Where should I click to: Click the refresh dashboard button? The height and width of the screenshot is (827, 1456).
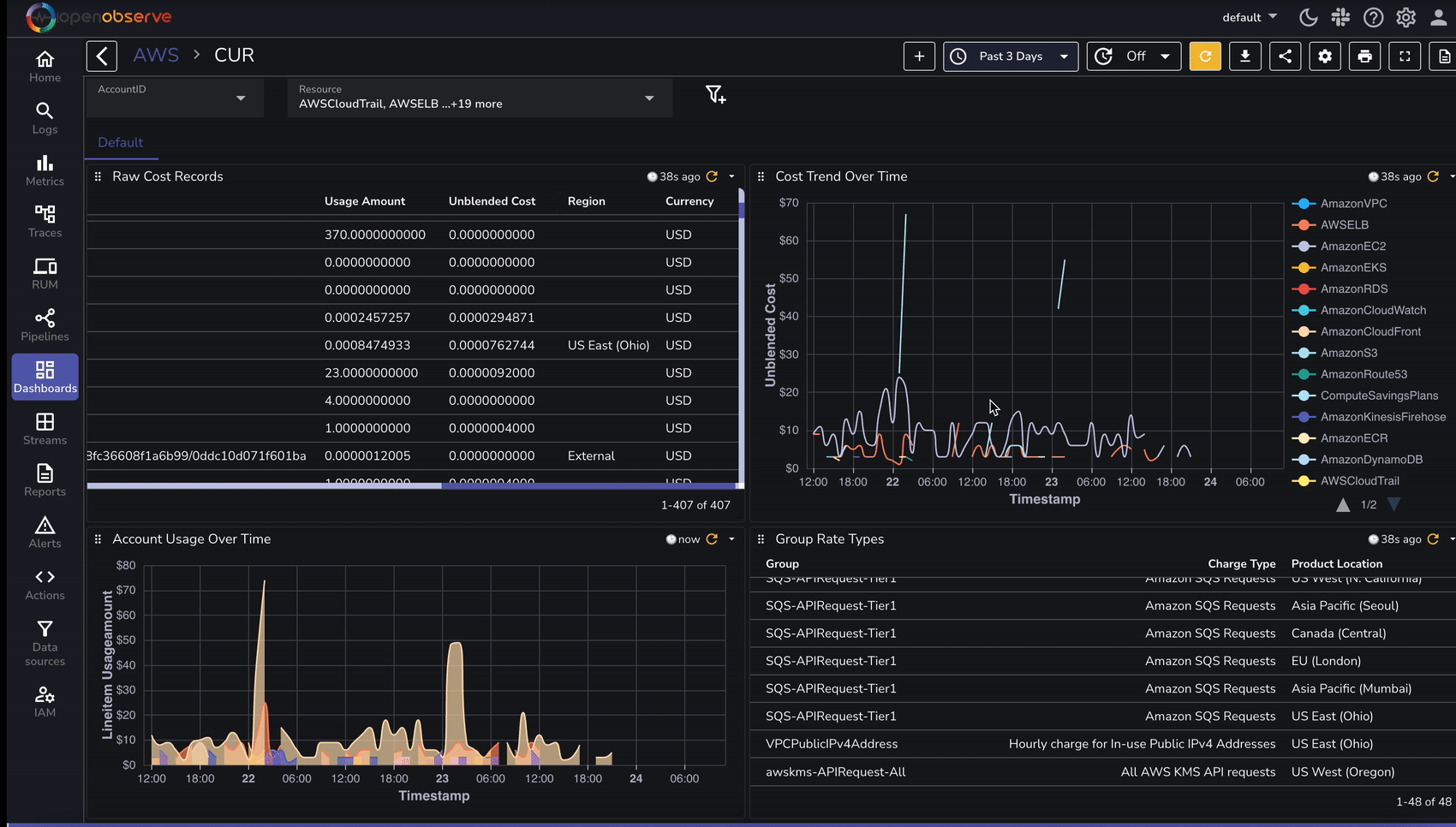(1205, 56)
